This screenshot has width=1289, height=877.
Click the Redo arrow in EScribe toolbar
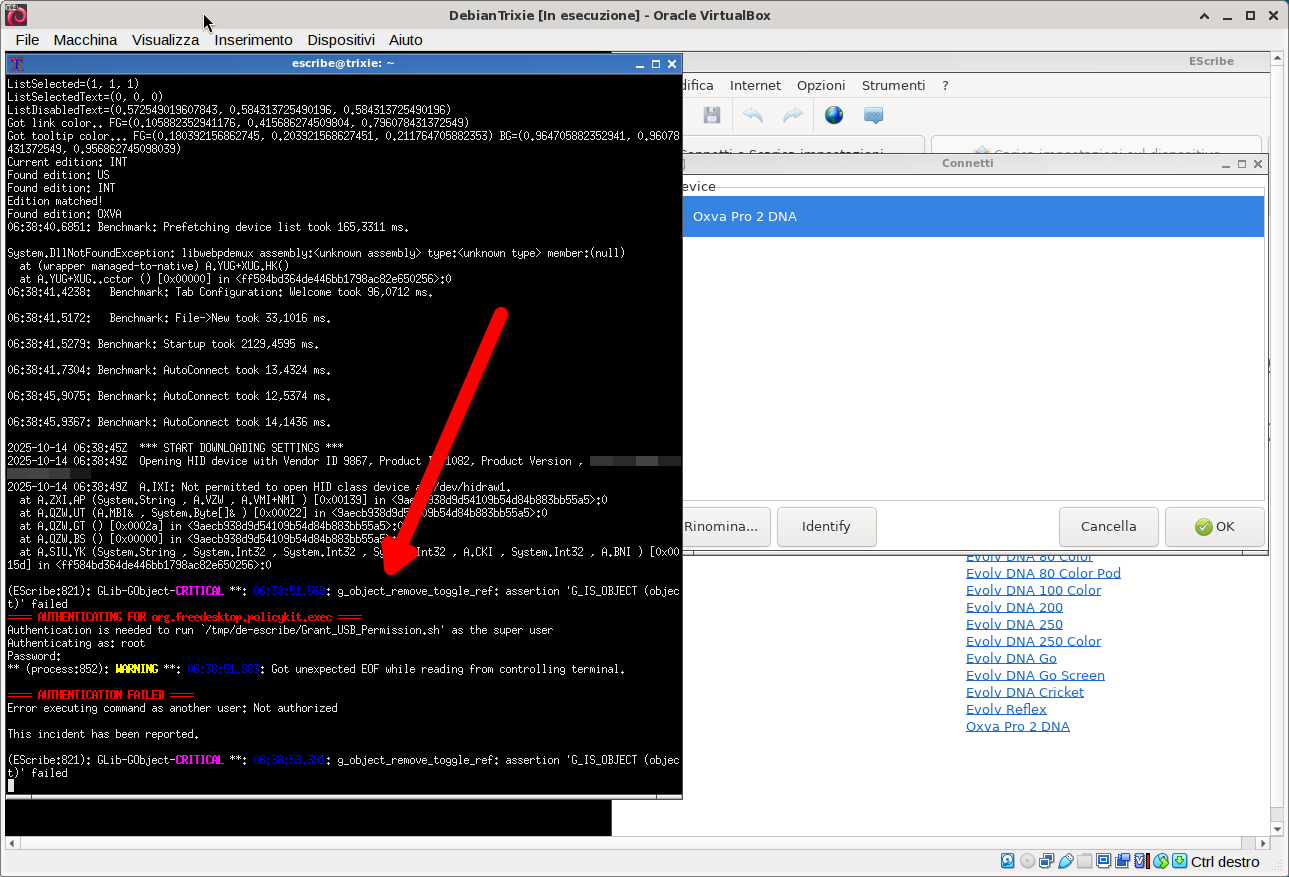tap(793, 116)
